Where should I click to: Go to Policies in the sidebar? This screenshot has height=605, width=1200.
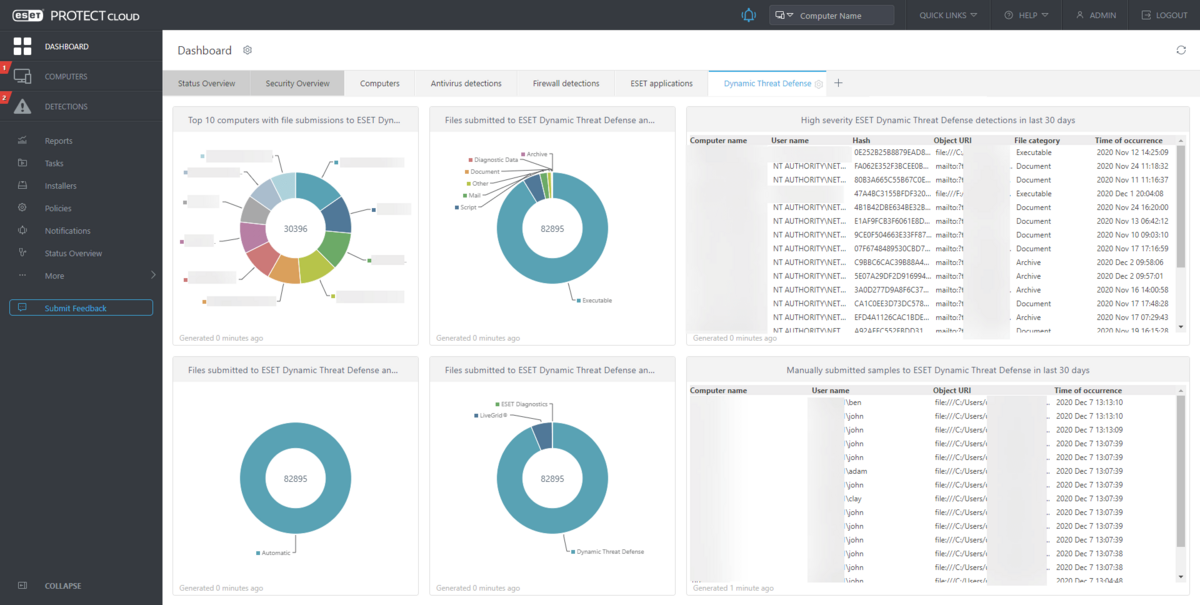(x=57, y=208)
